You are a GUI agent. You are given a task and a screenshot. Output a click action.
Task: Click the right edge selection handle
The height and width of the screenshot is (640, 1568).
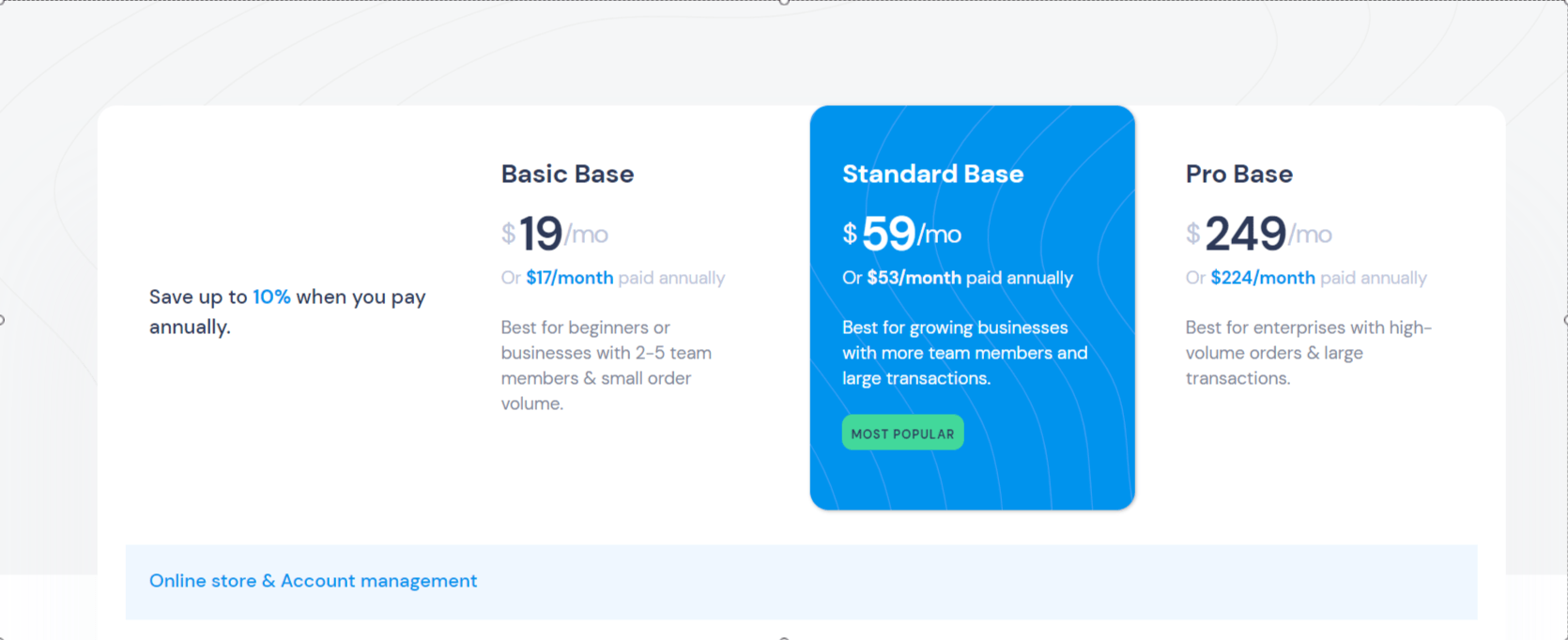click(x=1565, y=320)
